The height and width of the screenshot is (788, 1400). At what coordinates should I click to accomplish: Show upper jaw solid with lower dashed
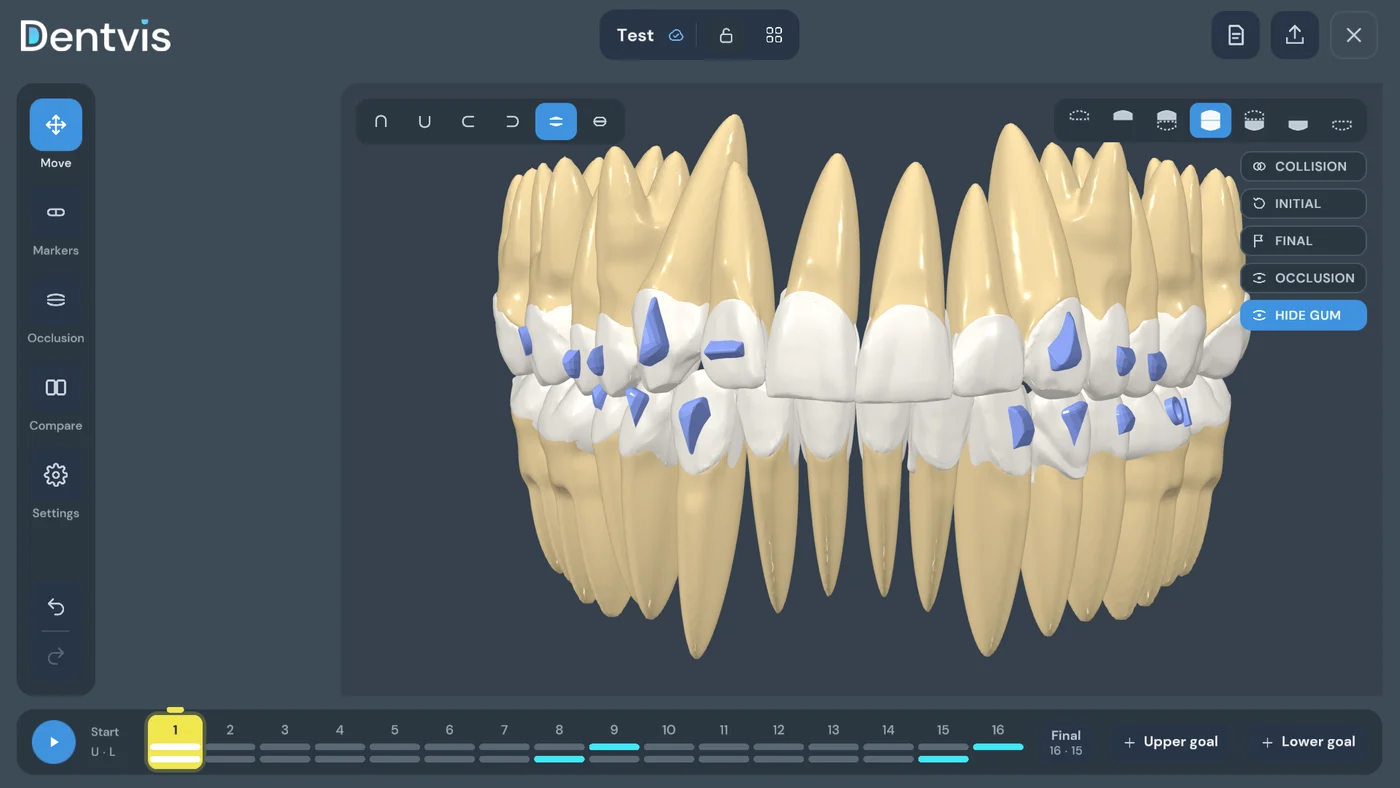[x=1167, y=120]
